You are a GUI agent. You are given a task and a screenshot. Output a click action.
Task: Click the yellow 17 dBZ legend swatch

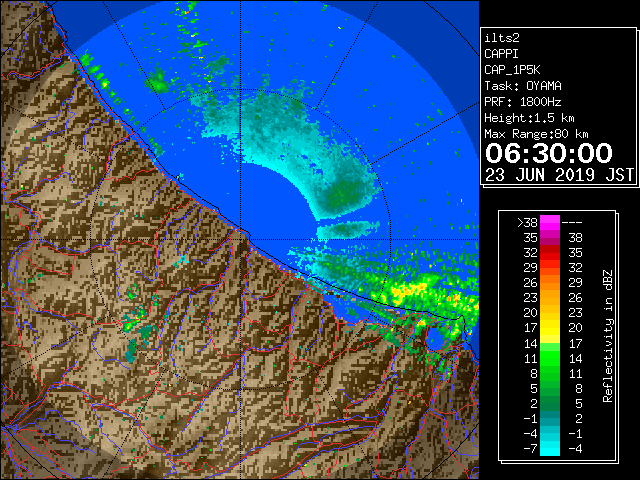550,328
